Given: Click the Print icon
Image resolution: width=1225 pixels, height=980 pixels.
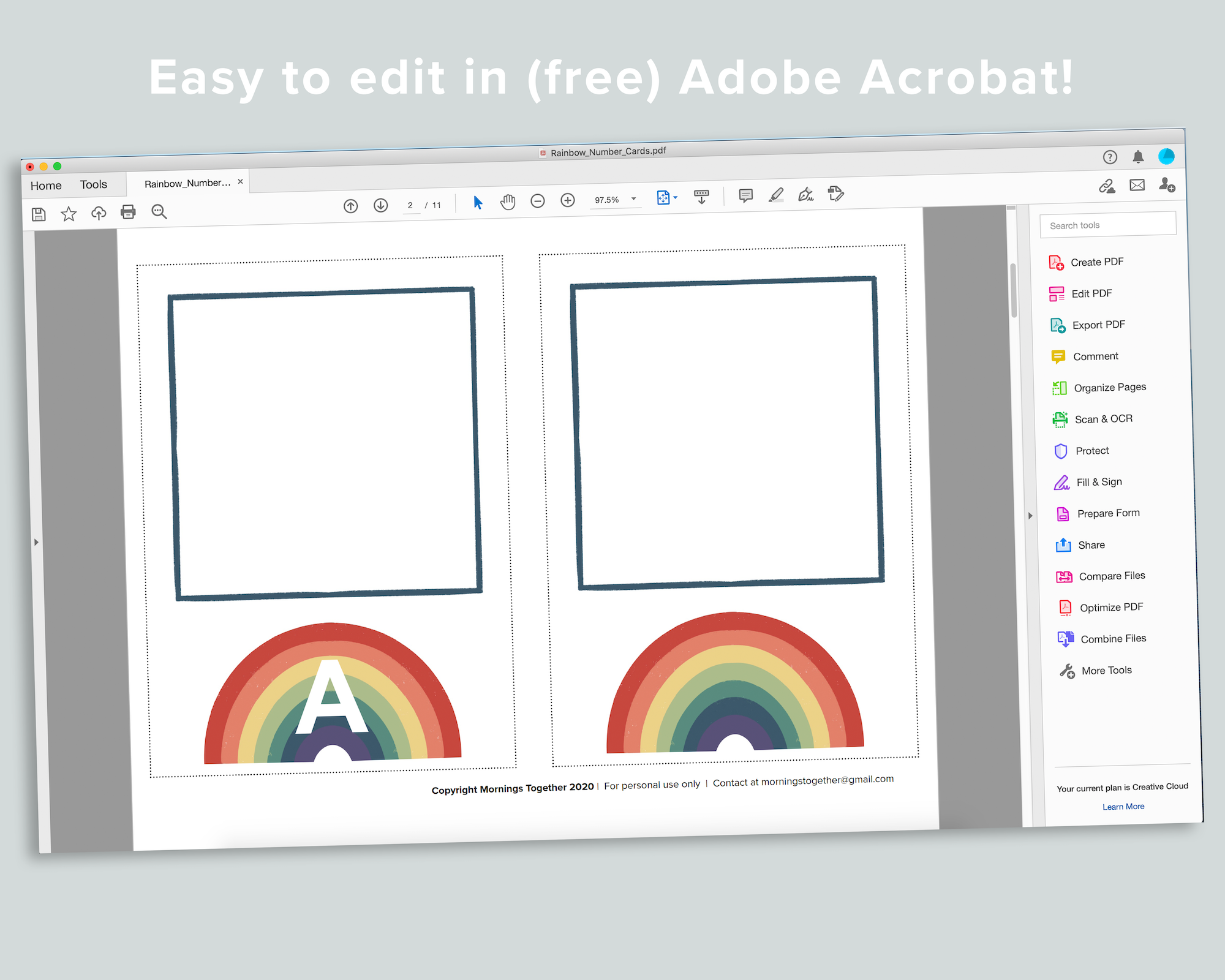Looking at the screenshot, I should 128,212.
